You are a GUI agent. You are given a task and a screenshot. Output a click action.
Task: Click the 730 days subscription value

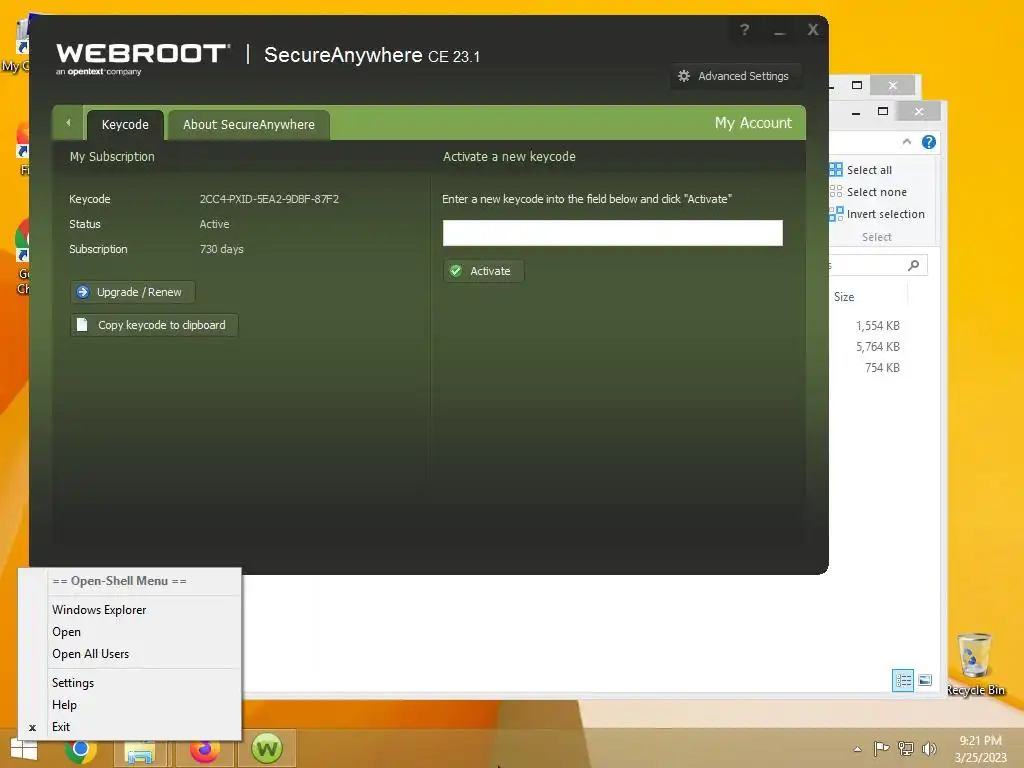pyautogui.click(x=221, y=249)
